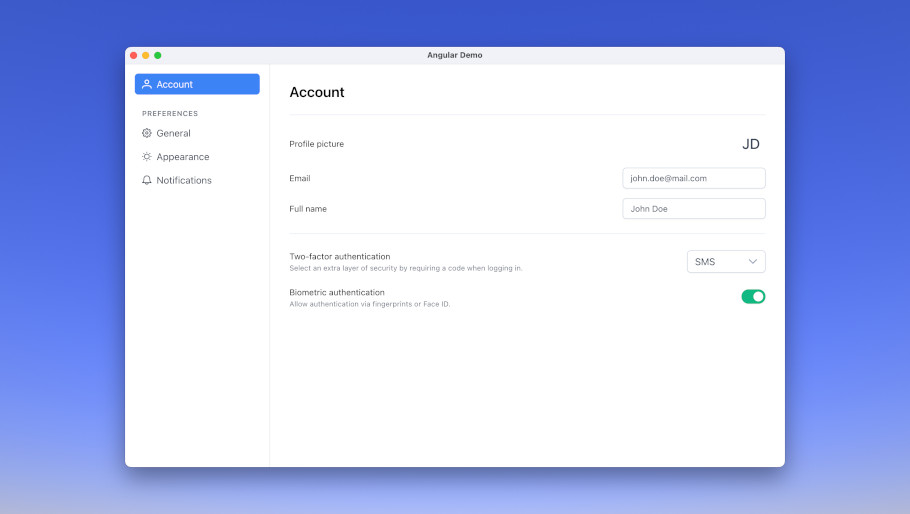910x514 pixels.
Task: Click the Two-factor authentication label
Action: click(340, 257)
